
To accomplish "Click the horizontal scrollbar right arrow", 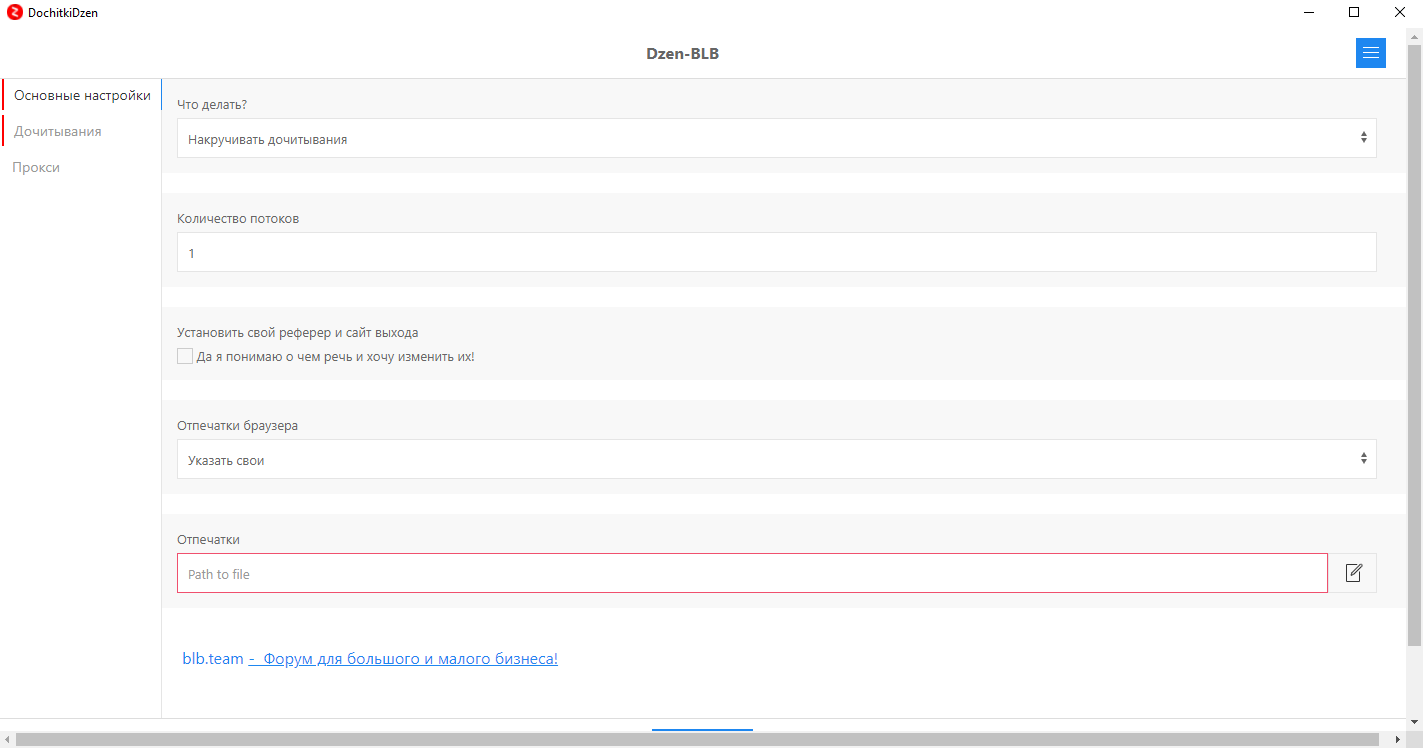I will click(1398, 739).
